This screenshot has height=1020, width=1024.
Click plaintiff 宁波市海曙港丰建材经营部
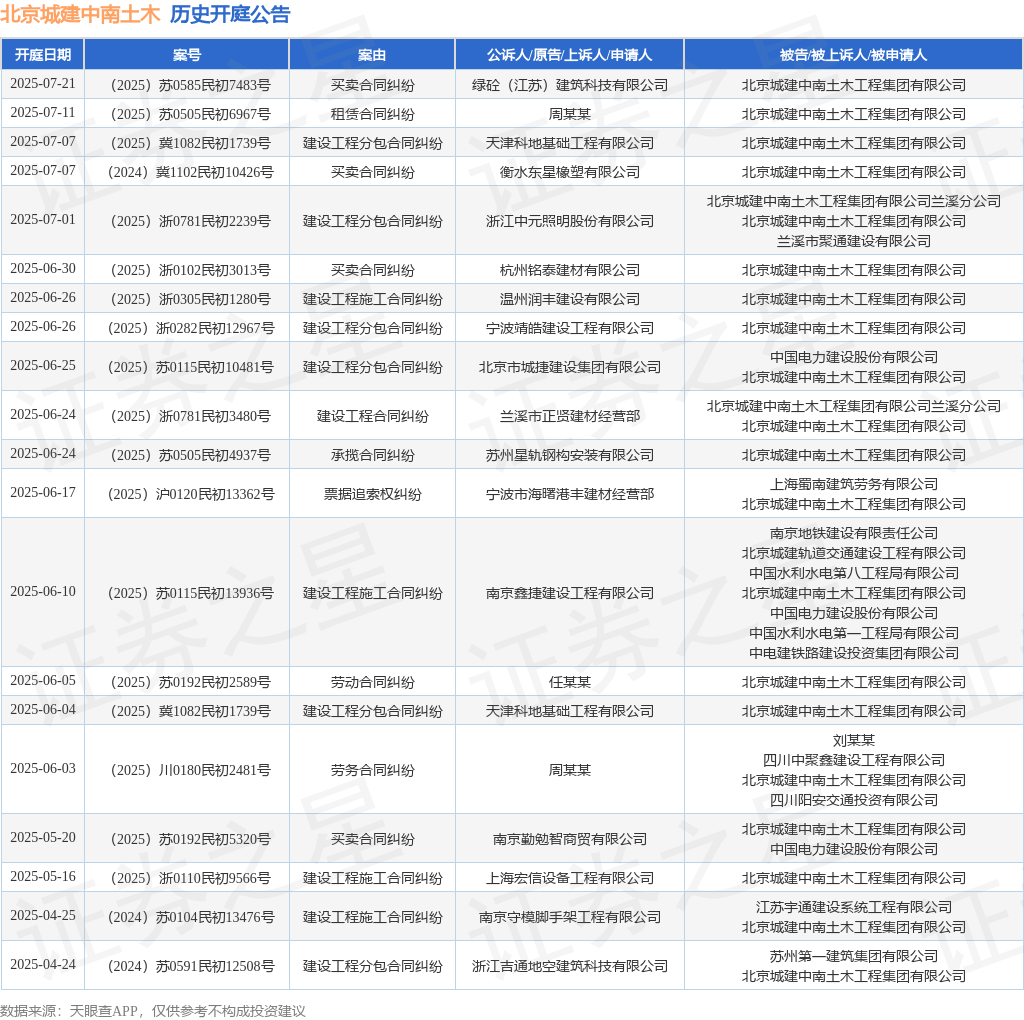pyautogui.click(x=569, y=494)
